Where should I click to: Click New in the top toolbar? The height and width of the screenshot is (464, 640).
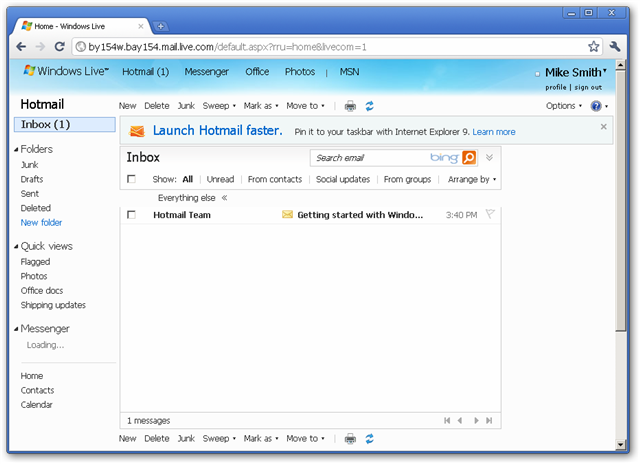click(127, 106)
